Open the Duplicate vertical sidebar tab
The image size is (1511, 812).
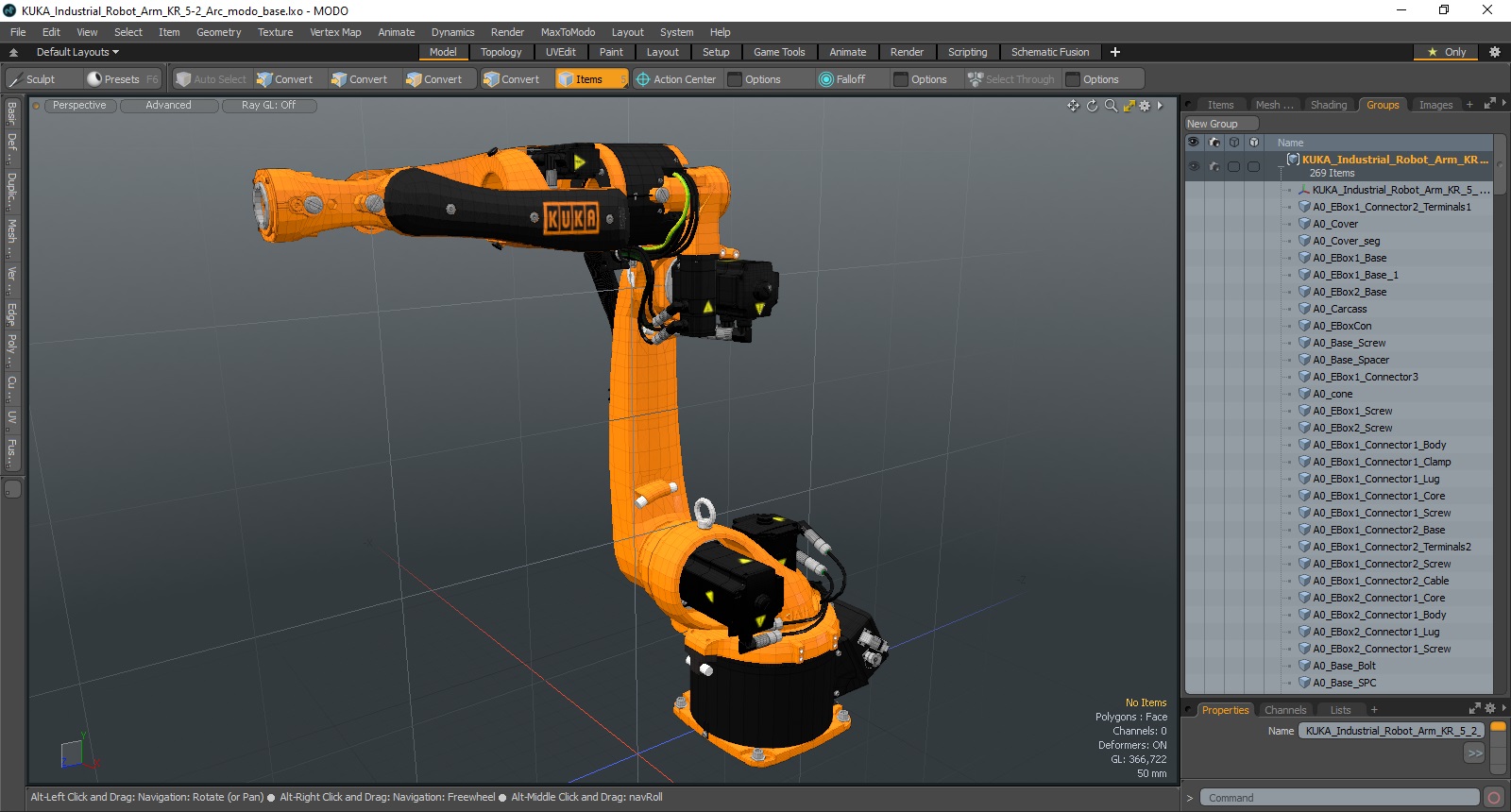click(11, 191)
